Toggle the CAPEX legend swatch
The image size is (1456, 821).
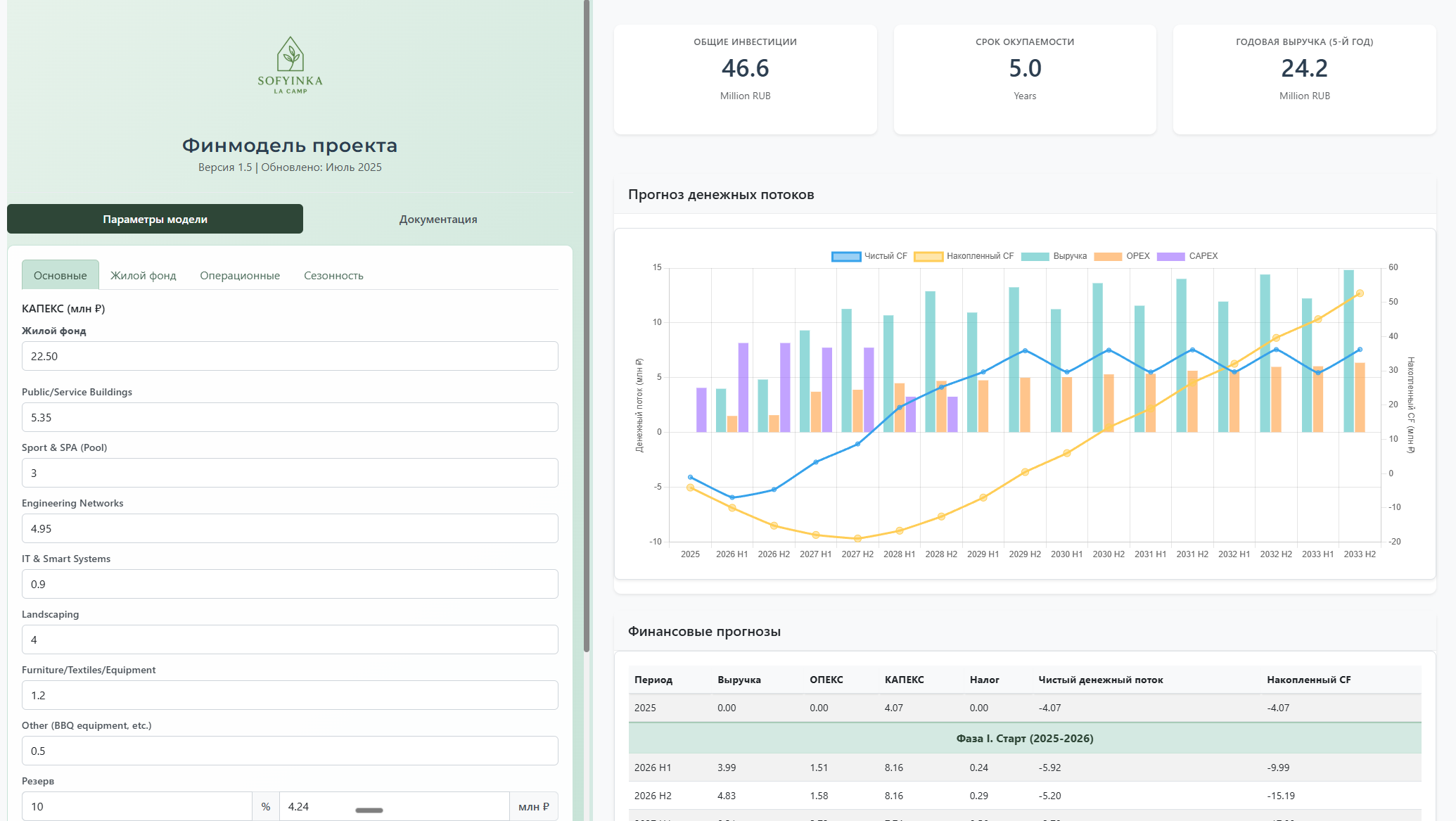1171,257
